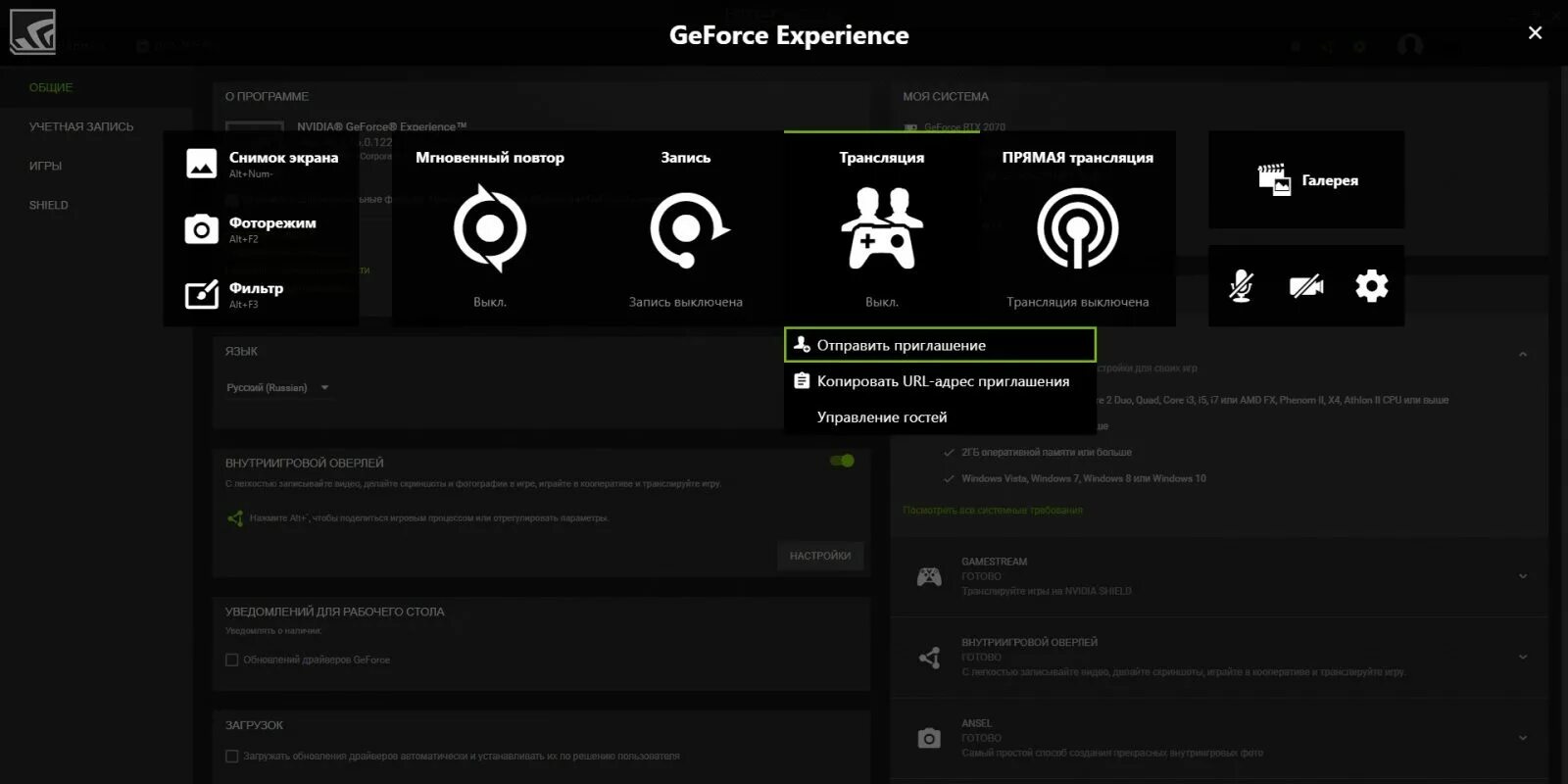Screen dimensions: 1568x784
Task: Expand the ANSEL section
Action: [x=1523, y=738]
